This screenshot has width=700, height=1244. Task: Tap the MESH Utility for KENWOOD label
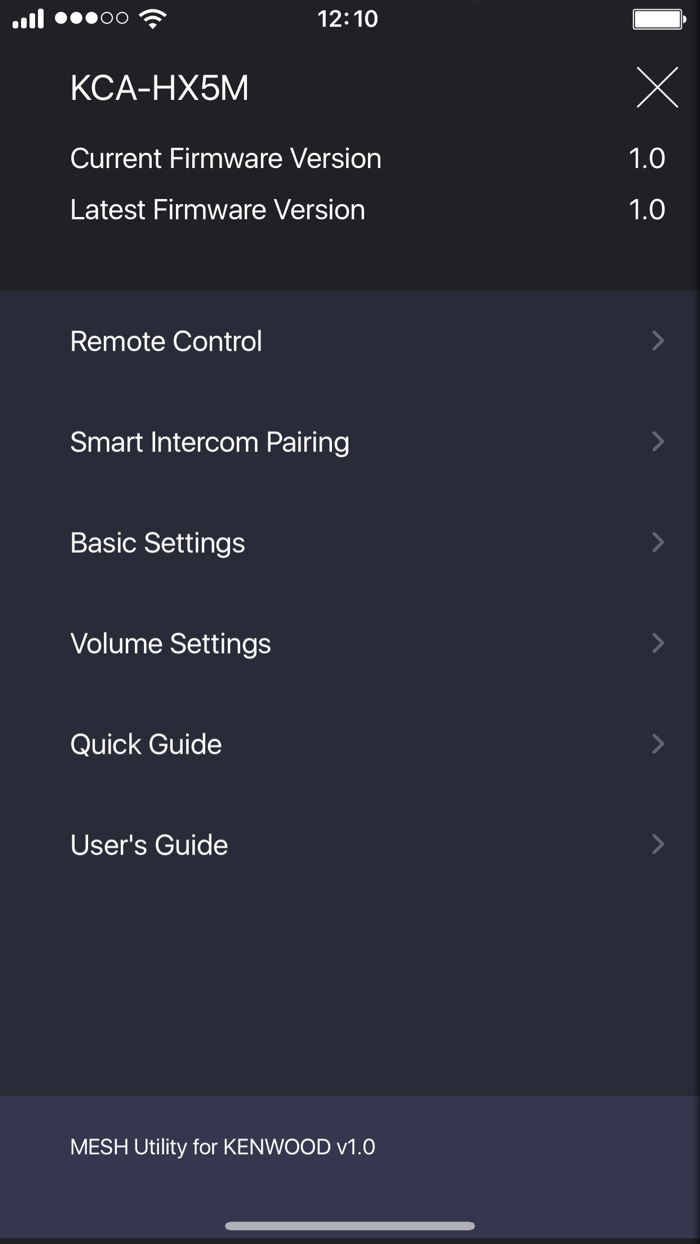coord(222,1147)
